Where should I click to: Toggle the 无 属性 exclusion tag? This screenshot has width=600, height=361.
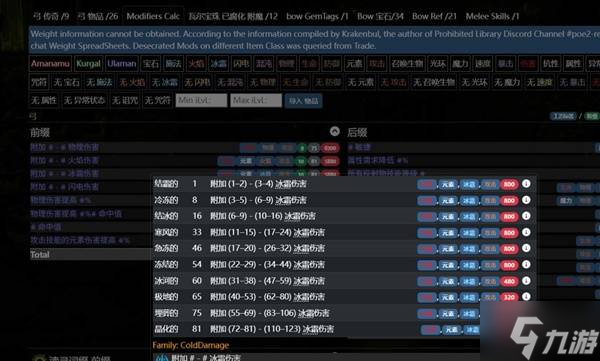(x=44, y=101)
